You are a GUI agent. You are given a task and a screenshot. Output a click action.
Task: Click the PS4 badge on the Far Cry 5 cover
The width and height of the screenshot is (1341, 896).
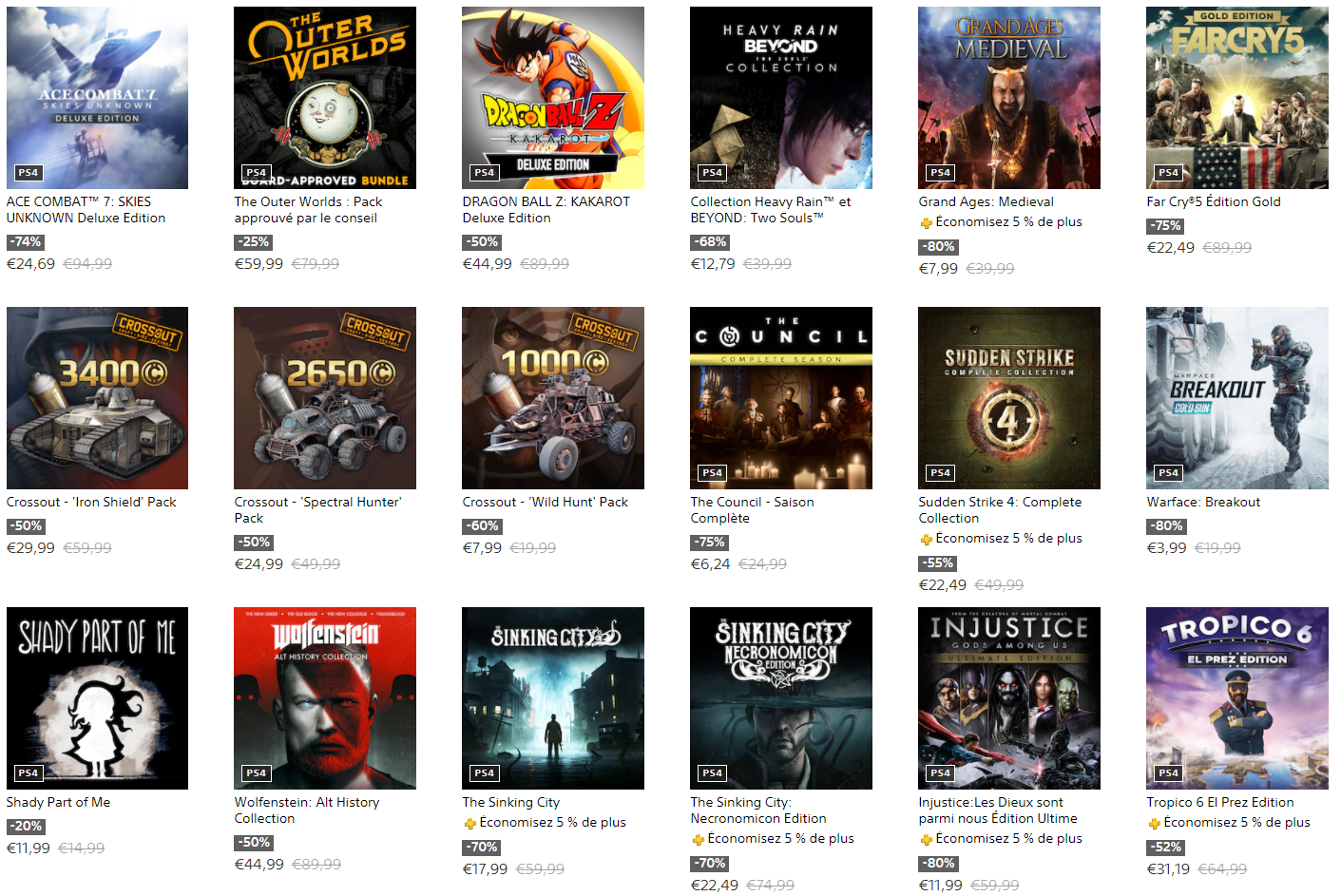(x=1168, y=173)
